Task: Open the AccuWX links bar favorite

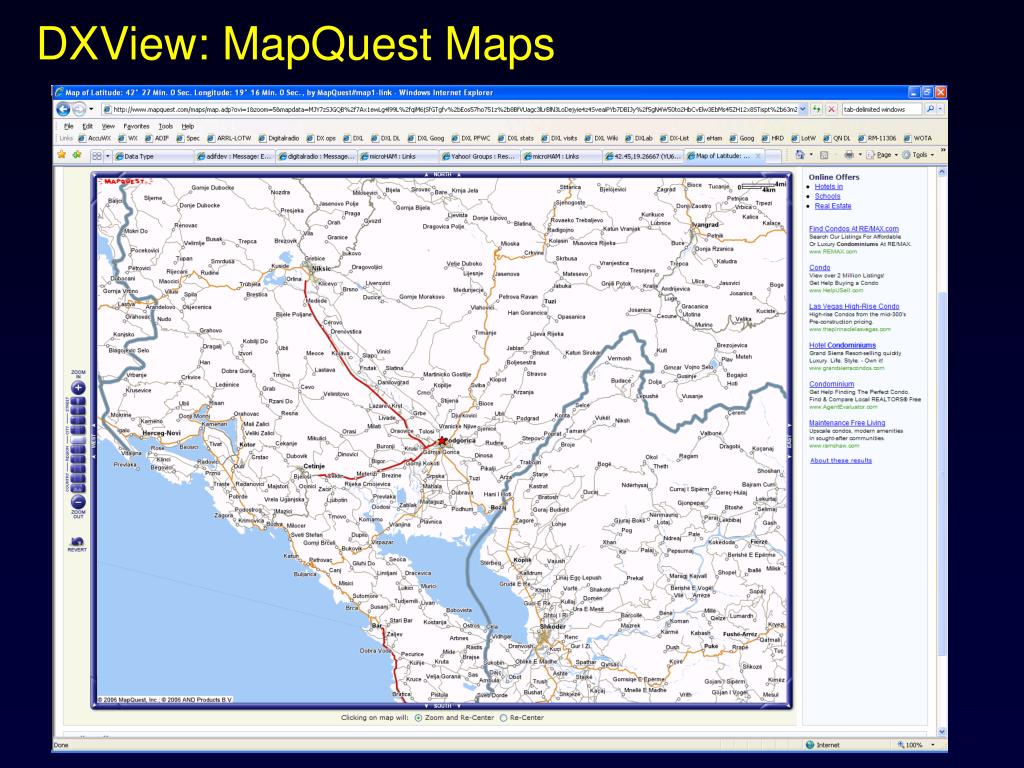Action: [x=95, y=138]
